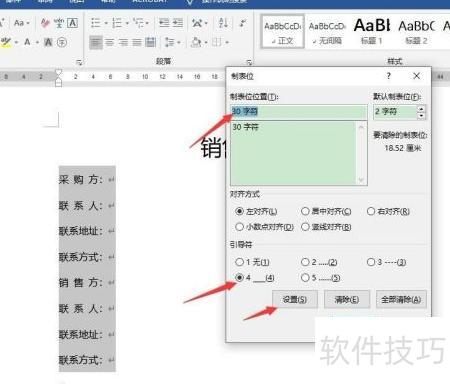Click the decrease indent icon
Image resolution: width=450 pixels, height=384 pixels.
[x=164, y=23]
